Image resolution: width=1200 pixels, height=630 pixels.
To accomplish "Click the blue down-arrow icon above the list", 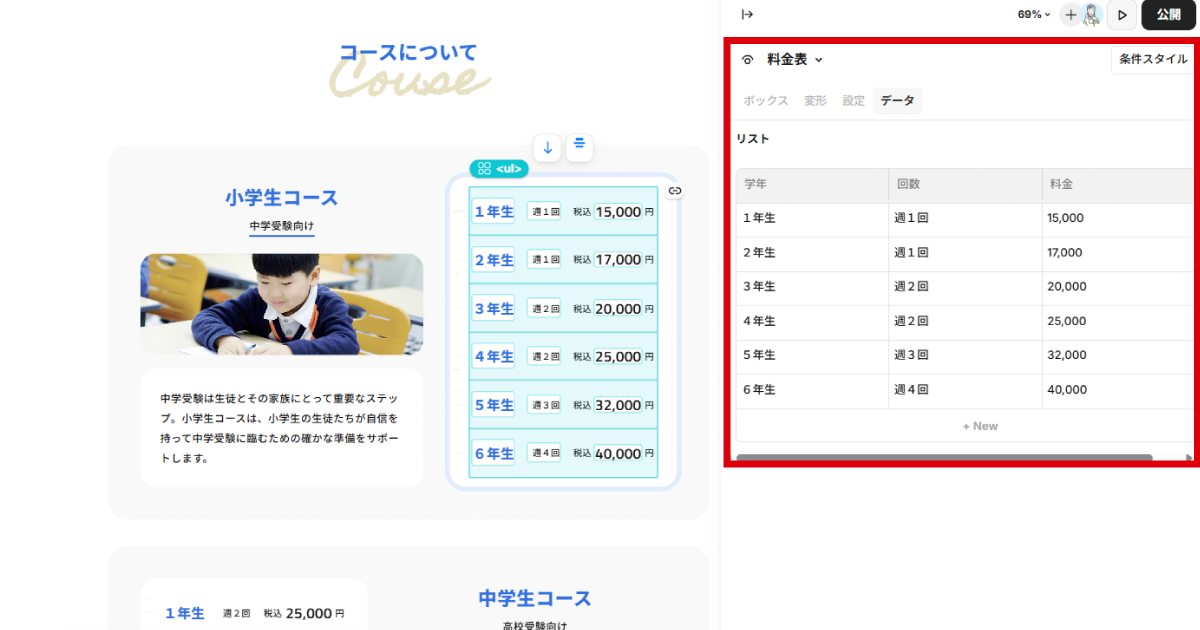I will [547, 147].
